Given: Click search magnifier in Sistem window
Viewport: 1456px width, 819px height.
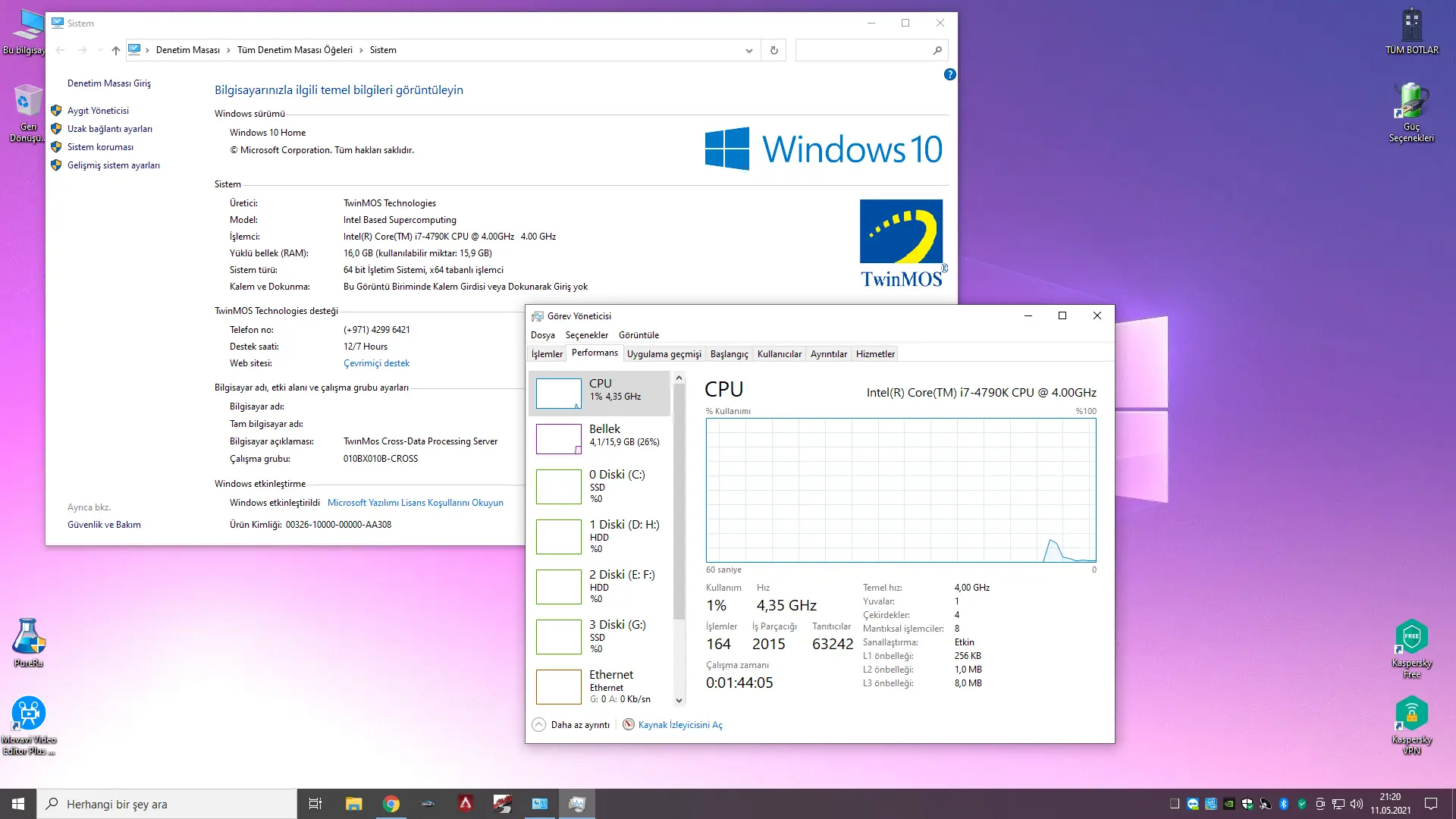Looking at the screenshot, I should tap(937, 50).
